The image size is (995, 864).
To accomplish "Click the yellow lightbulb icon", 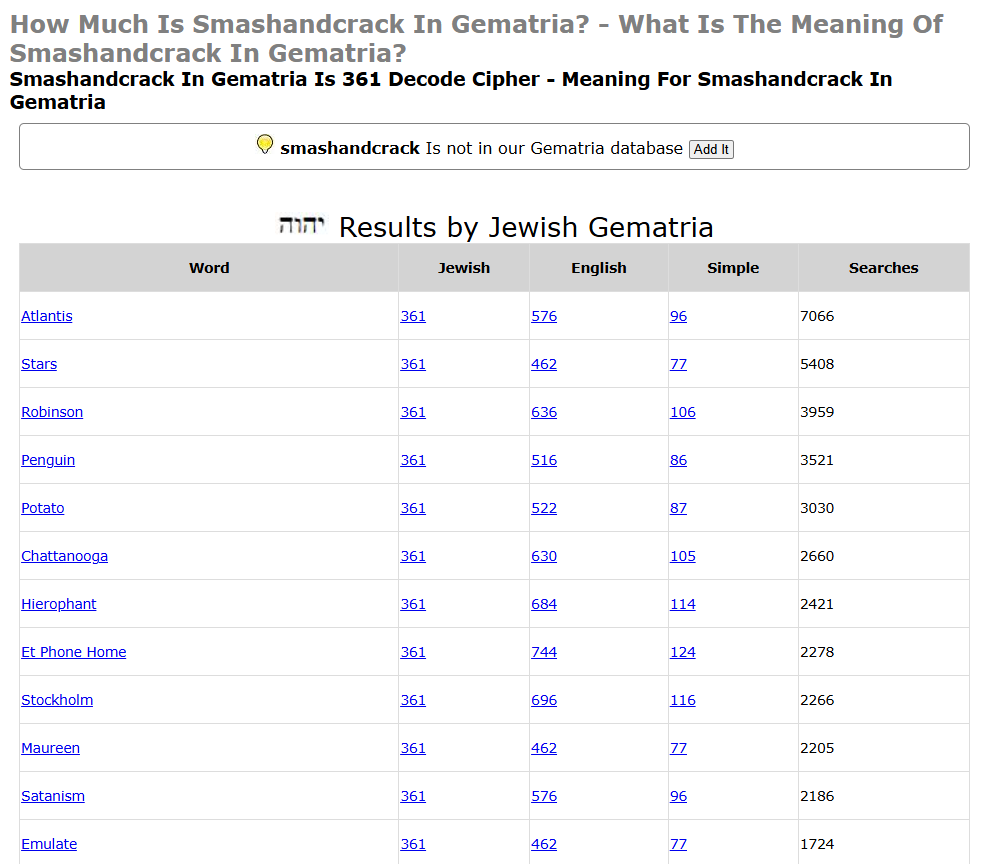I will click(x=265, y=144).
